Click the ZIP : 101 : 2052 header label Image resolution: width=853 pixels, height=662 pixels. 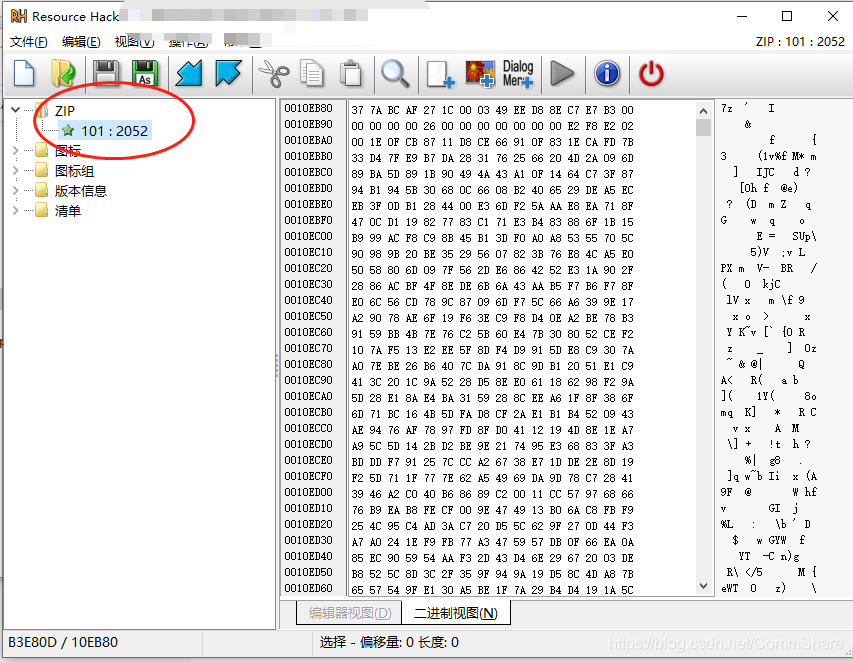pos(800,41)
